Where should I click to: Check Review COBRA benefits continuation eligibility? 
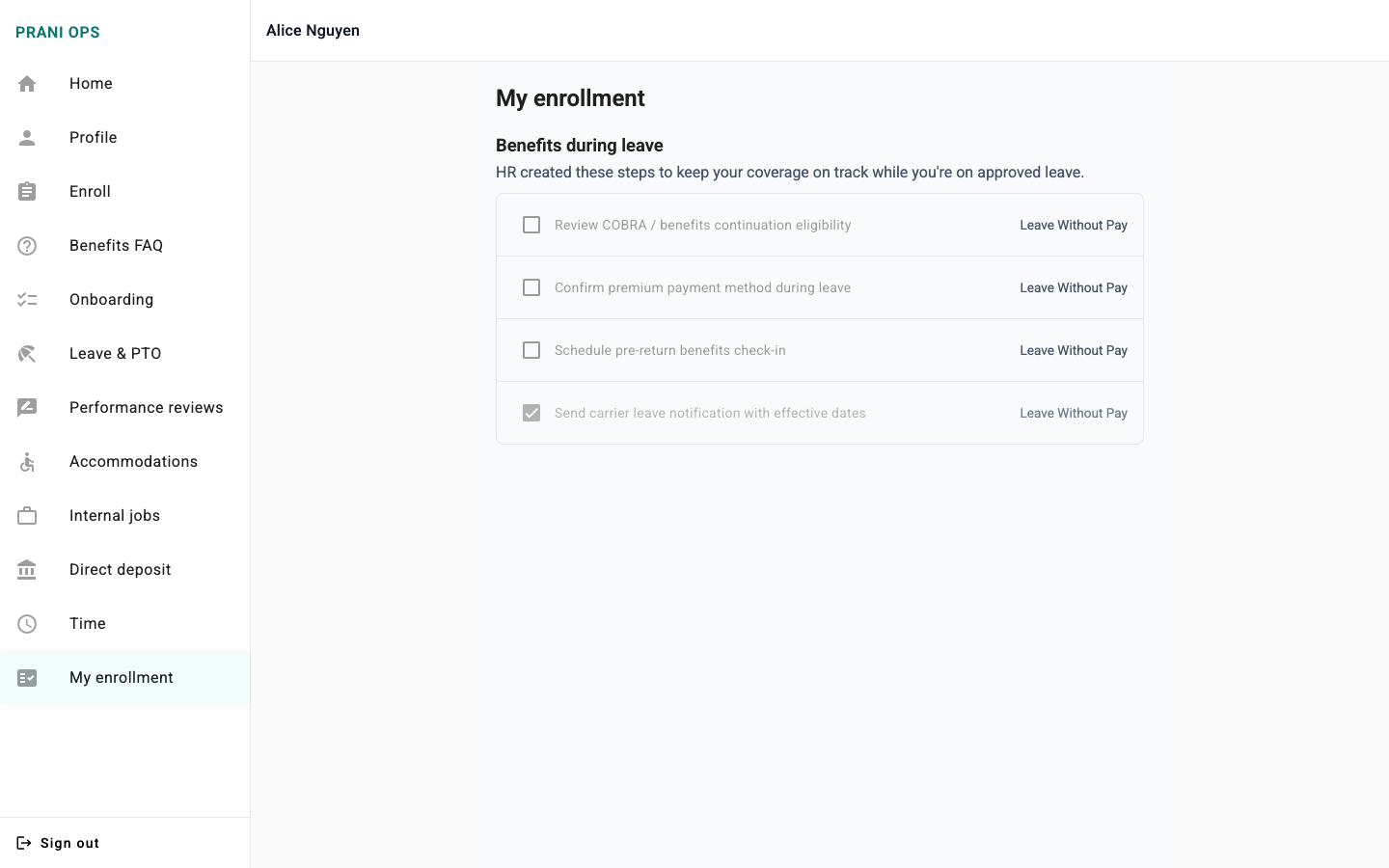click(x=531, y=225)
